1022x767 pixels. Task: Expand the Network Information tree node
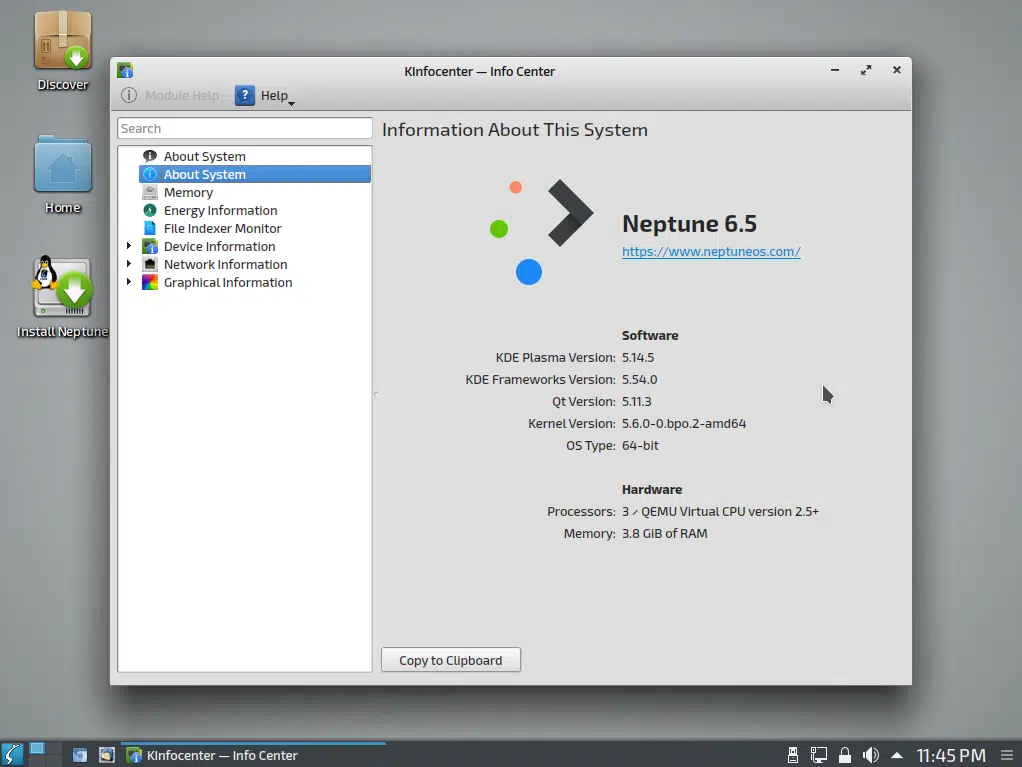tap(129, 264)
